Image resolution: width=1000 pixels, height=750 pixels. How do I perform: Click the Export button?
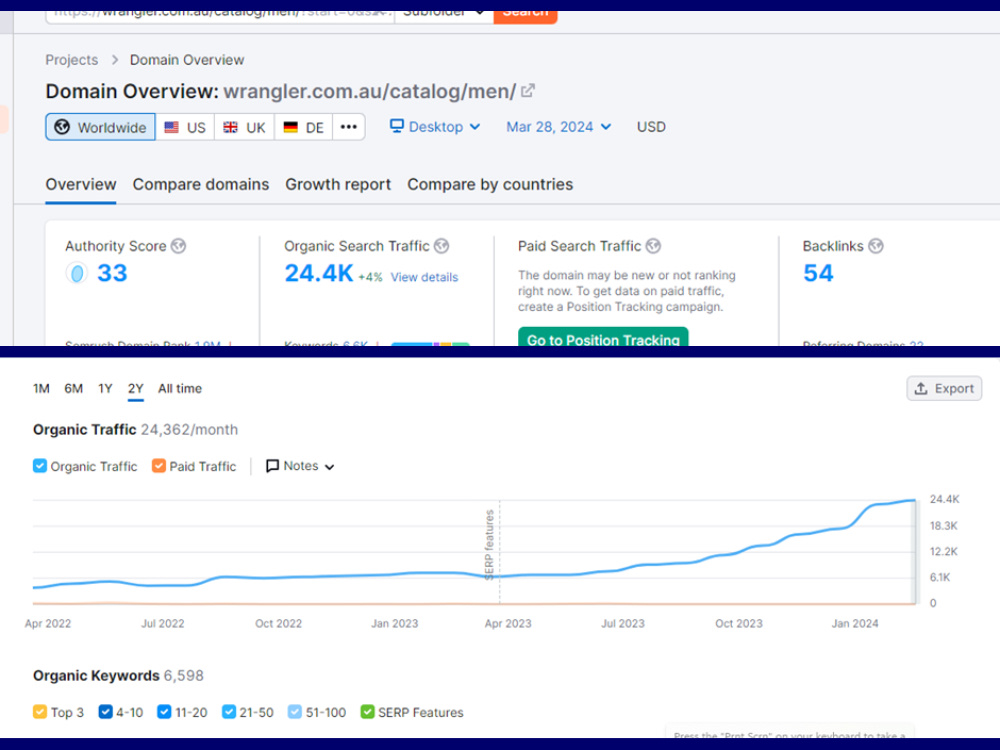click(x=944, y=388)
